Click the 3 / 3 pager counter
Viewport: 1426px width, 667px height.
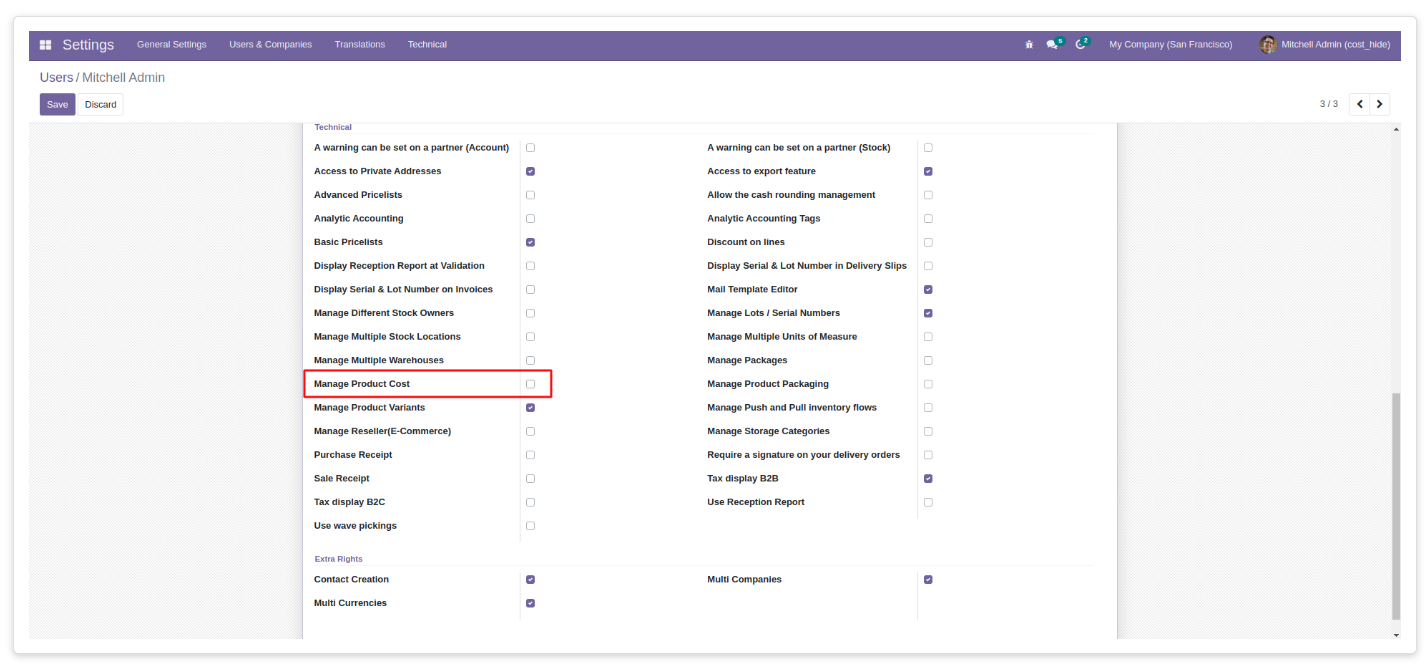(1328, 104)
